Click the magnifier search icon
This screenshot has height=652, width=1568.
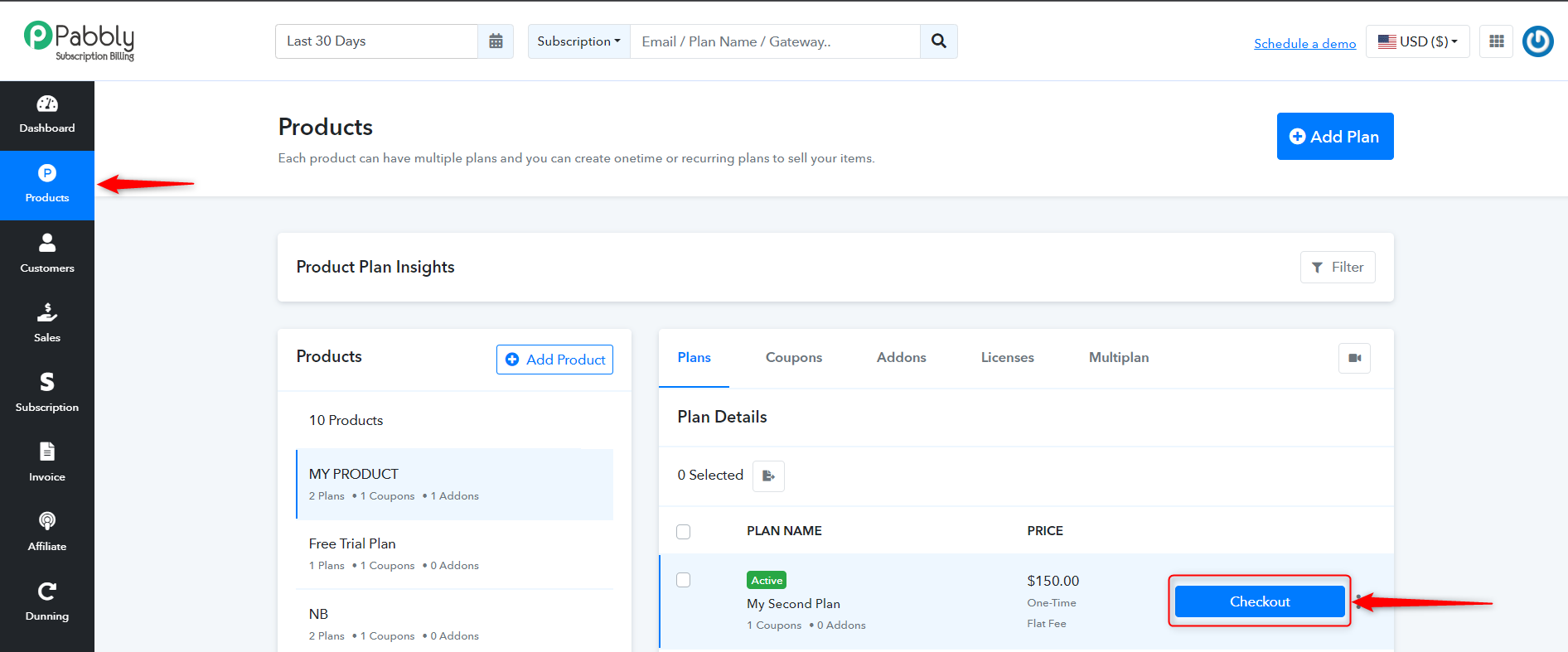[x=939, y=41]
